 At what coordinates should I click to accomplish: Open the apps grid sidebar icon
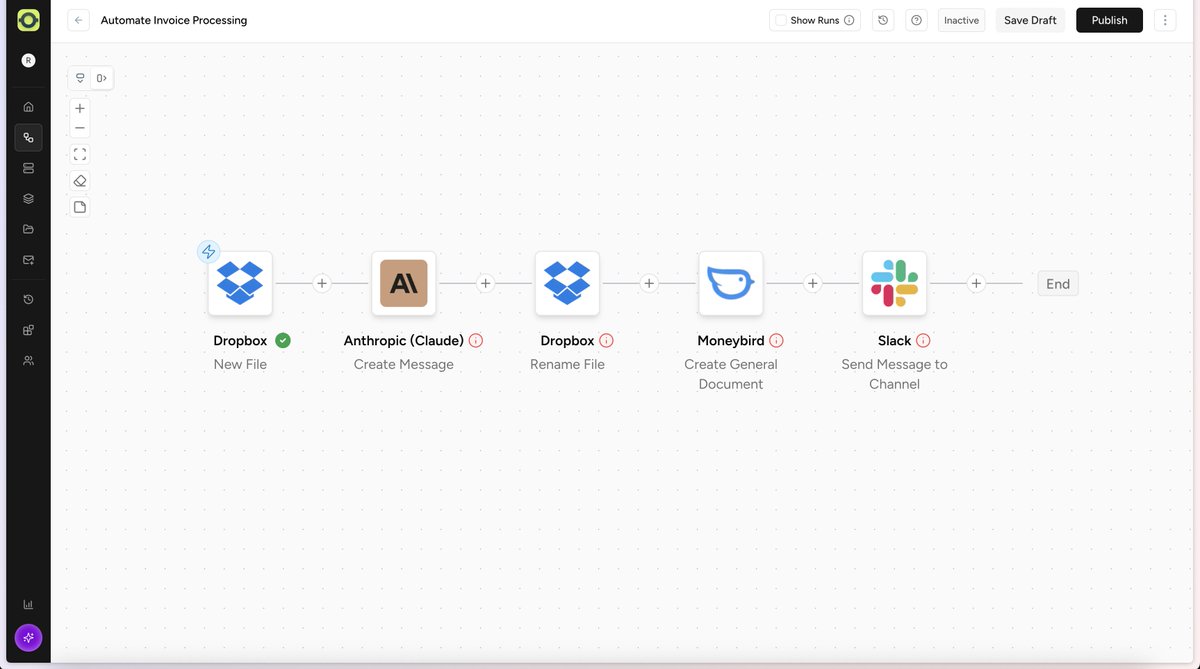point(28,330)
